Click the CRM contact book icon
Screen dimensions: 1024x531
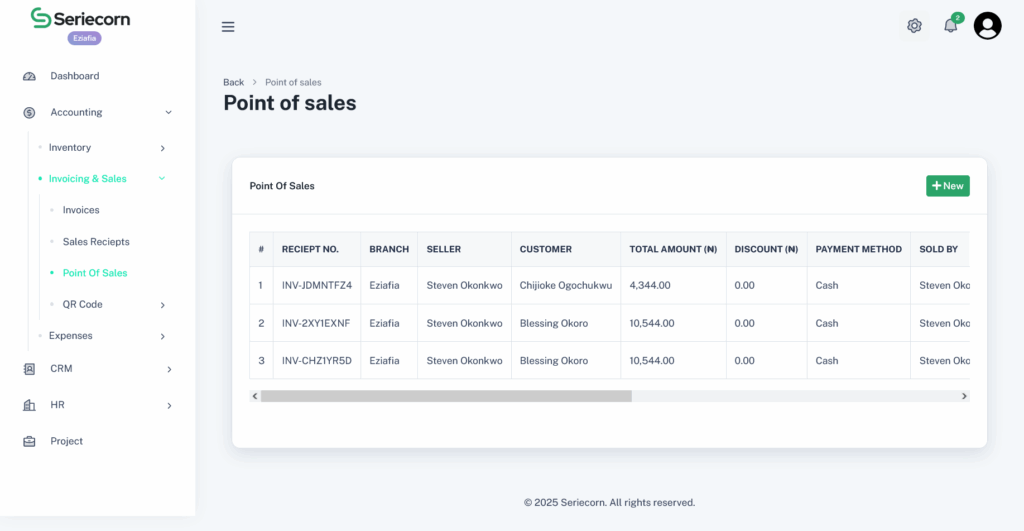pyautogui.click(x=29, y=369)
